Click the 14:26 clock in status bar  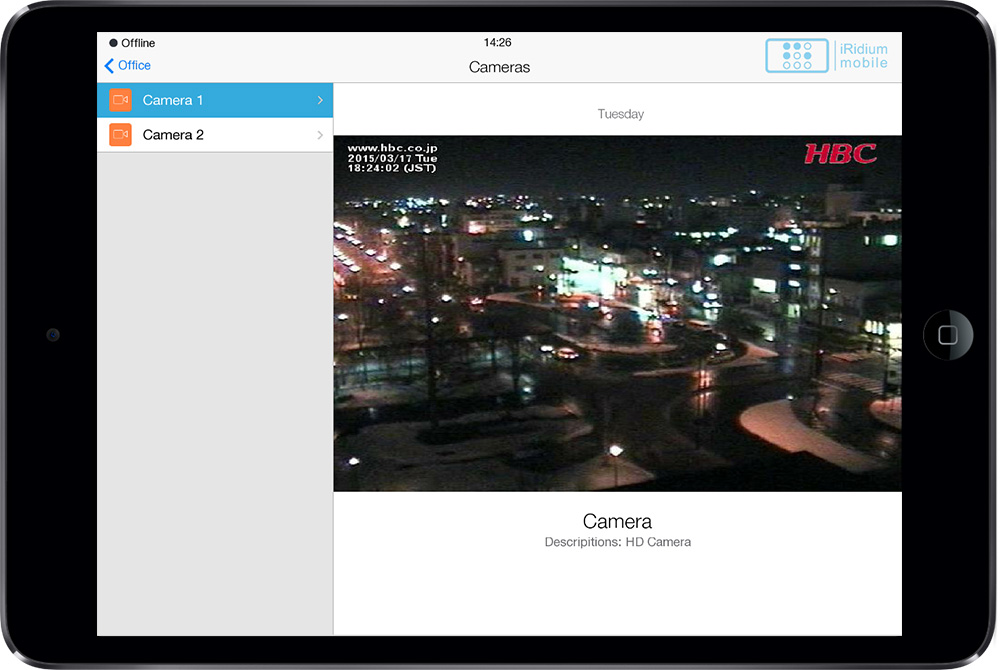pos(497,43)
